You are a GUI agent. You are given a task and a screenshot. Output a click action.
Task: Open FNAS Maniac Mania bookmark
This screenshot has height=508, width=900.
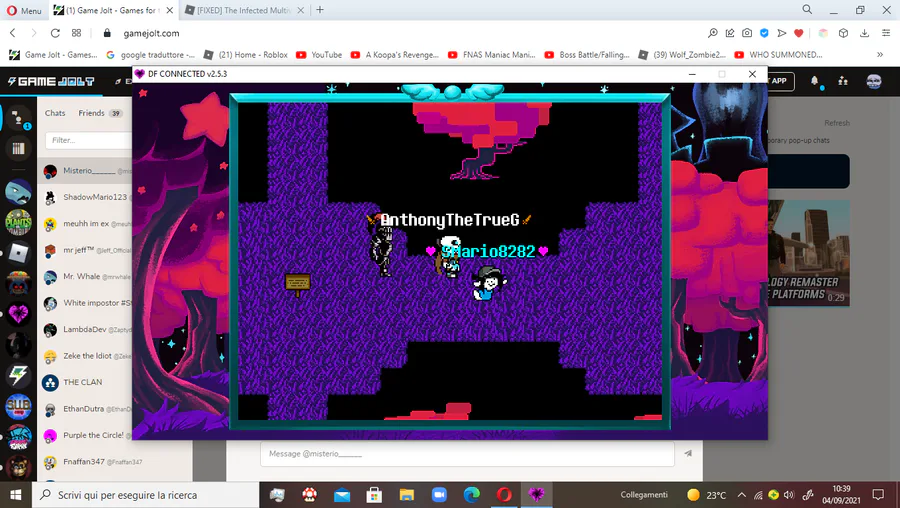coord(491,55)
